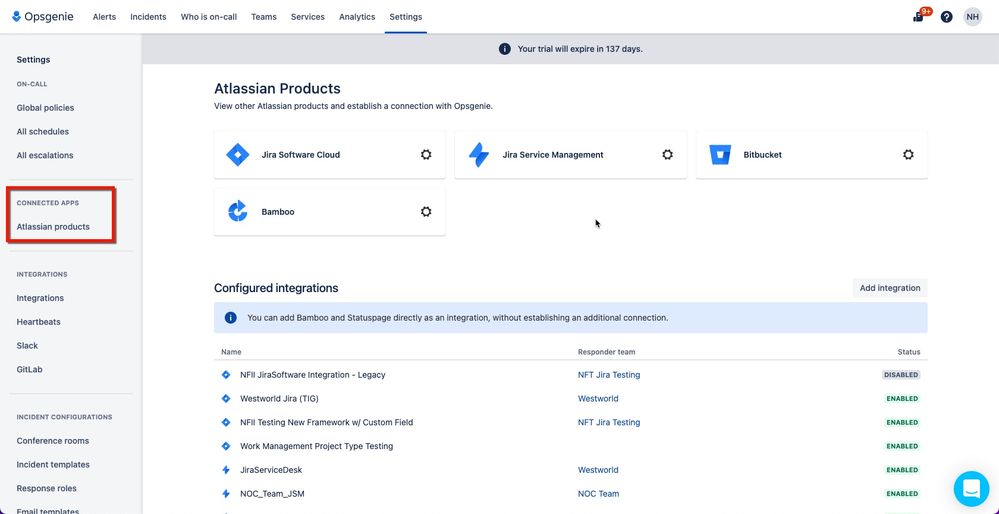Open the Teams tab
999x514 pixels.
coord(264,17)
